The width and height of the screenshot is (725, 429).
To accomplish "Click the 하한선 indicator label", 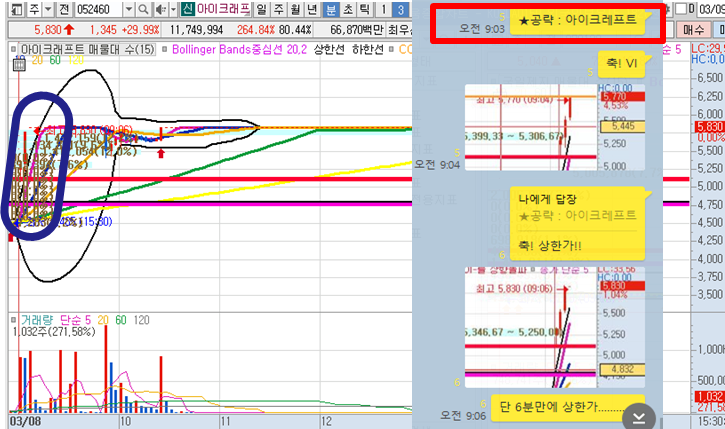I will tap(368, 49).
